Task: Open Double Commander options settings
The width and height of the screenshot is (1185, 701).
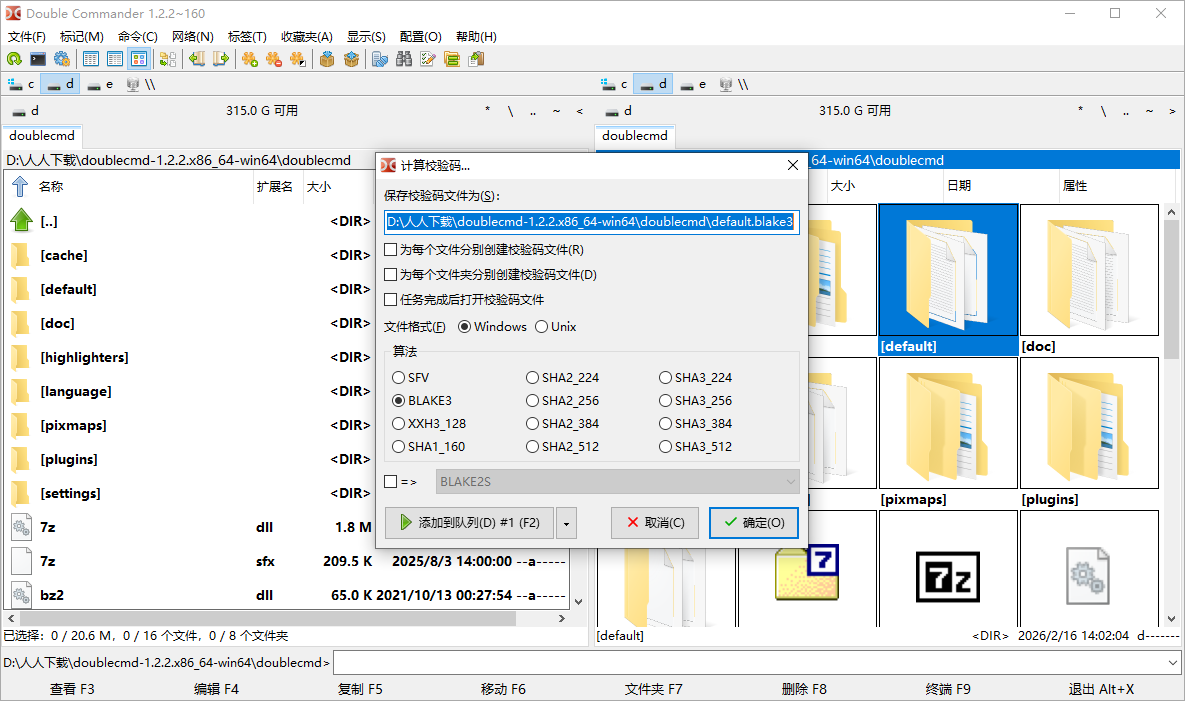Action: point(61,59)
